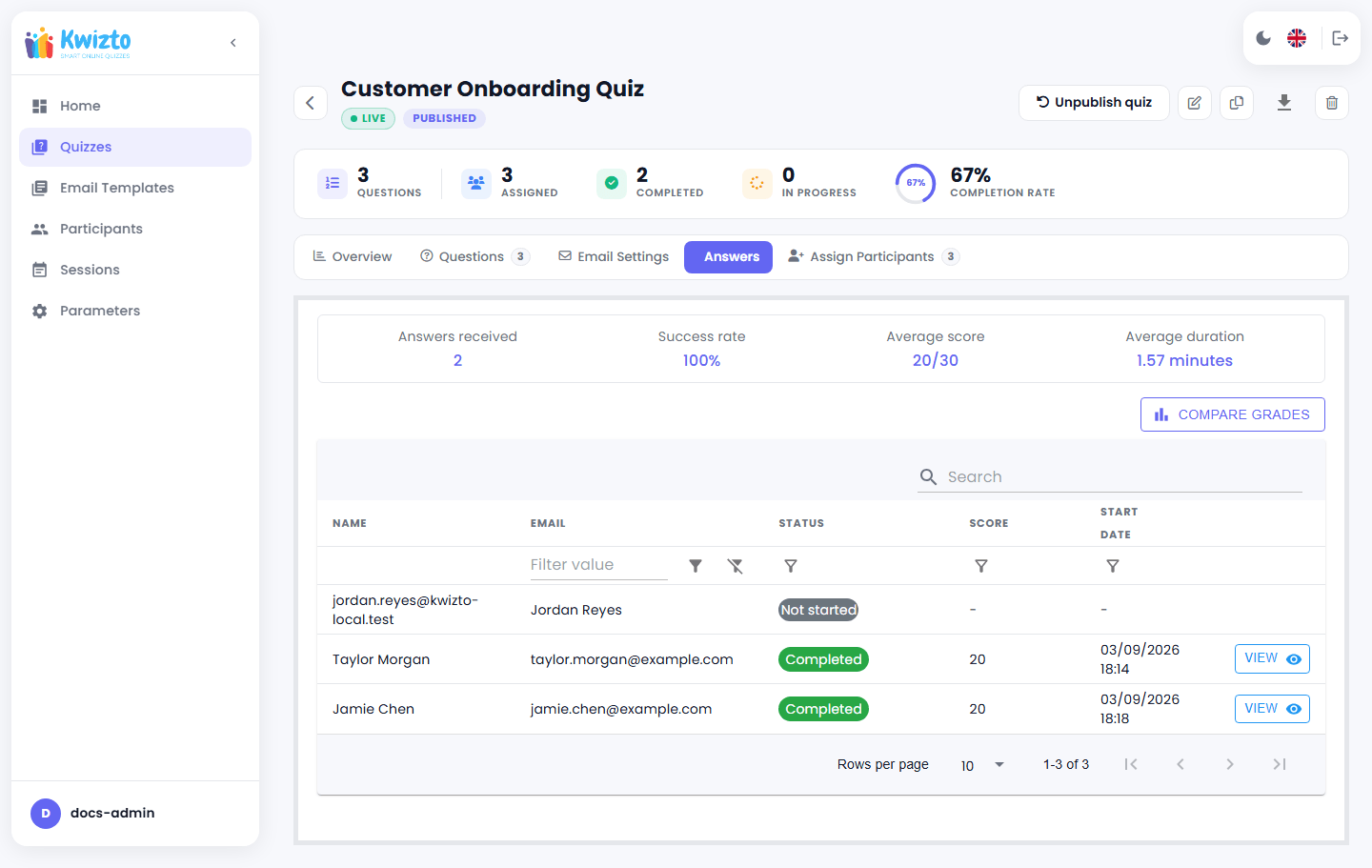
Task: Open the Assign Participants tab
Action: tap(873, 257)
